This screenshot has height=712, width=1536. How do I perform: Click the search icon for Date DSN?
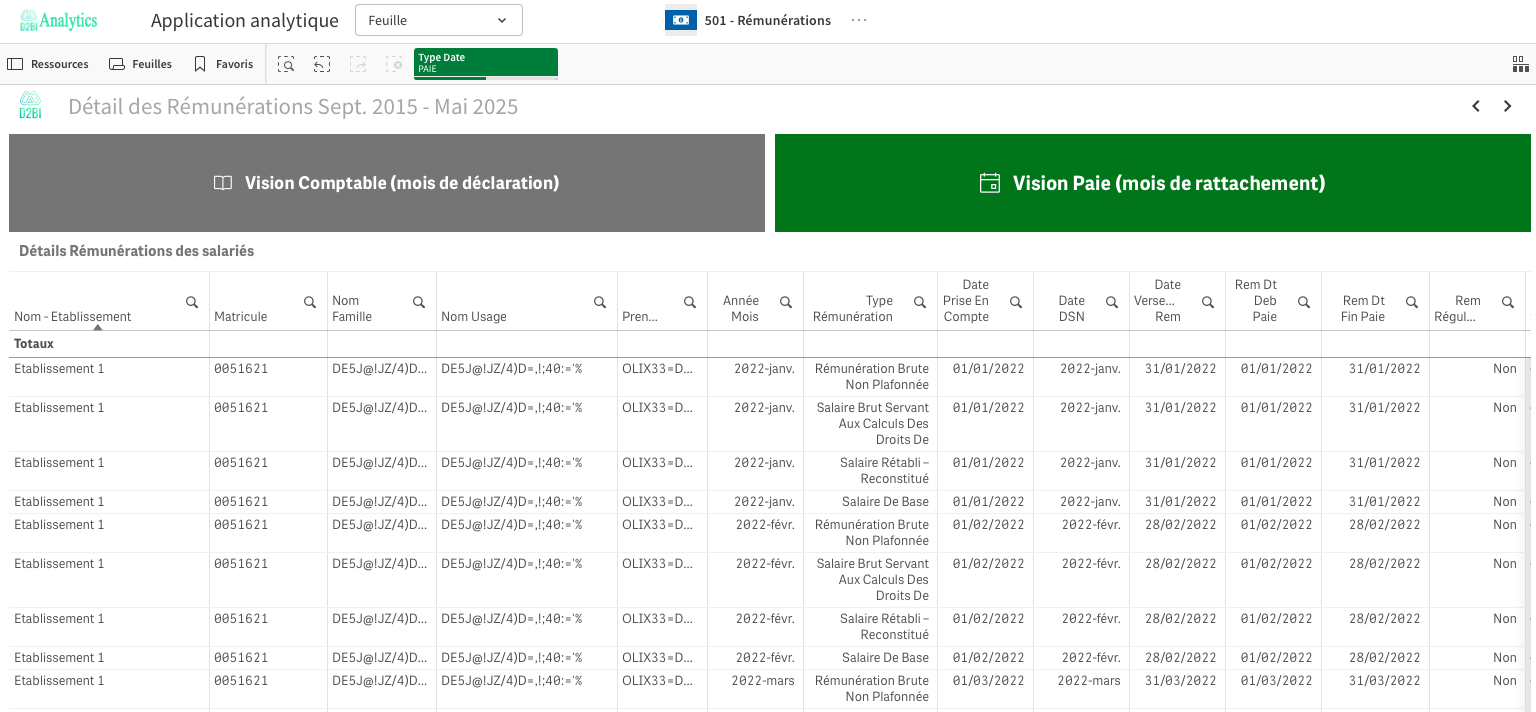pyautogui.click(x=1112, y=302)
